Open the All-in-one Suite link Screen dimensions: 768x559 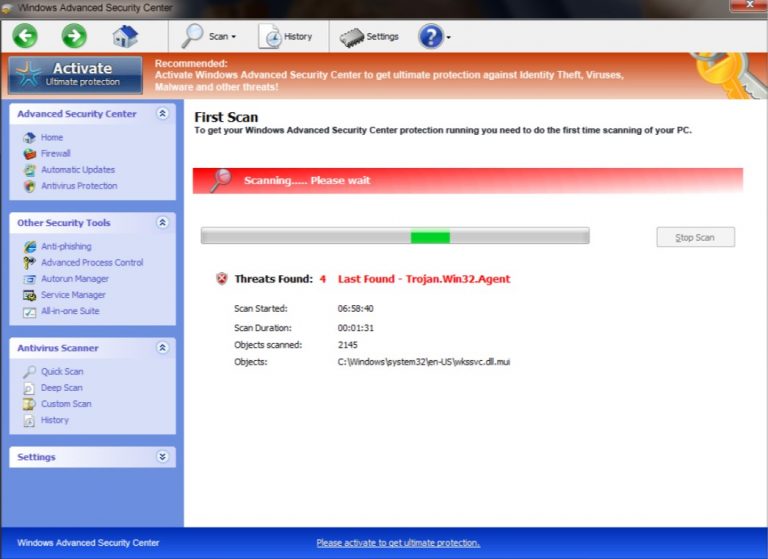point(70,311)
